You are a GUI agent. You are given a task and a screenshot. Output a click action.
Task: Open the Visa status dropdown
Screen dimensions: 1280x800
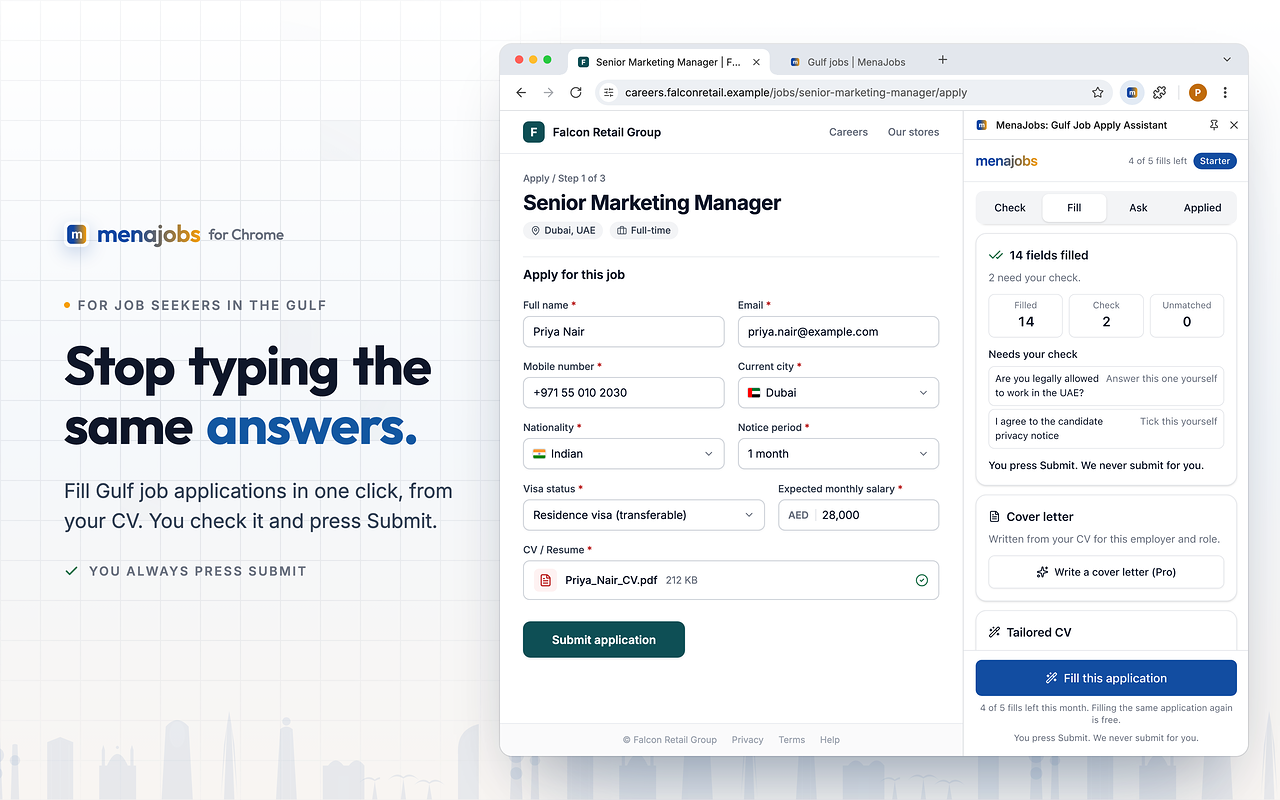[x=644, y=515]
